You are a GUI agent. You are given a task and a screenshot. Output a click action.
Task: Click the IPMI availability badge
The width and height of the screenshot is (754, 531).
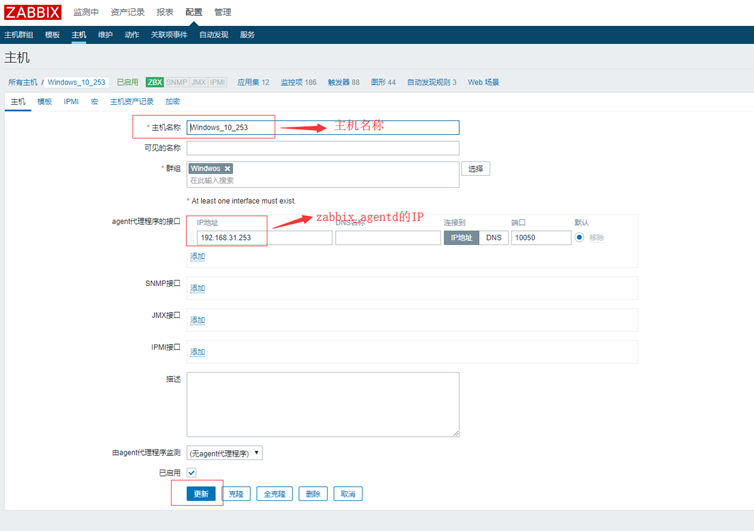(x=217, y=82)
